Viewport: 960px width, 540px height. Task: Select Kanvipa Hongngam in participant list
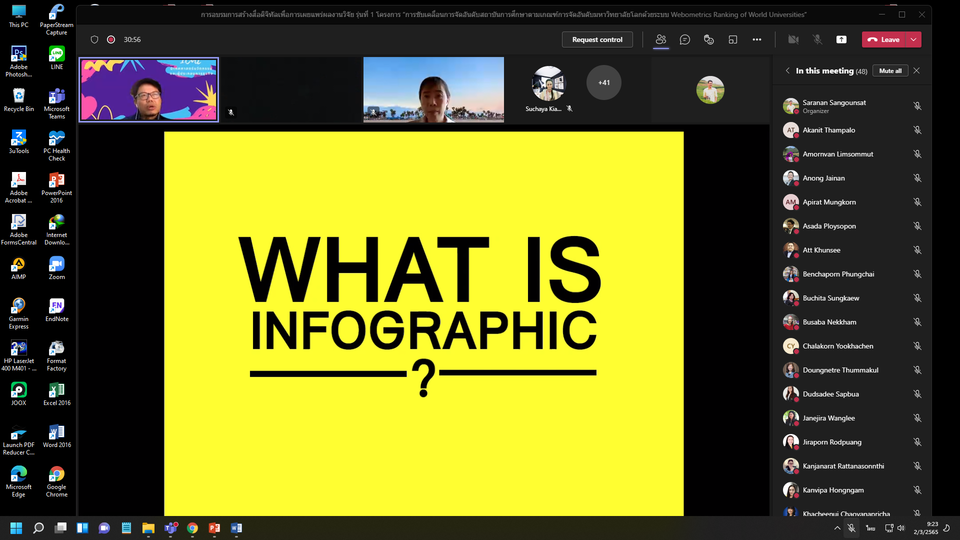pyautogui.click(x=852, y=490)
